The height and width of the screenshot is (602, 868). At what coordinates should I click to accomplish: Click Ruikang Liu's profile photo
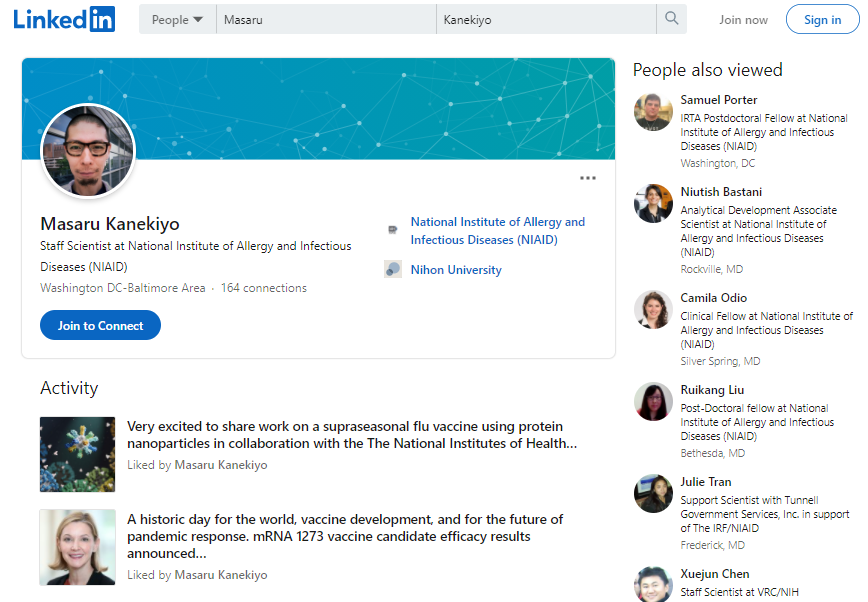(653, 402)
